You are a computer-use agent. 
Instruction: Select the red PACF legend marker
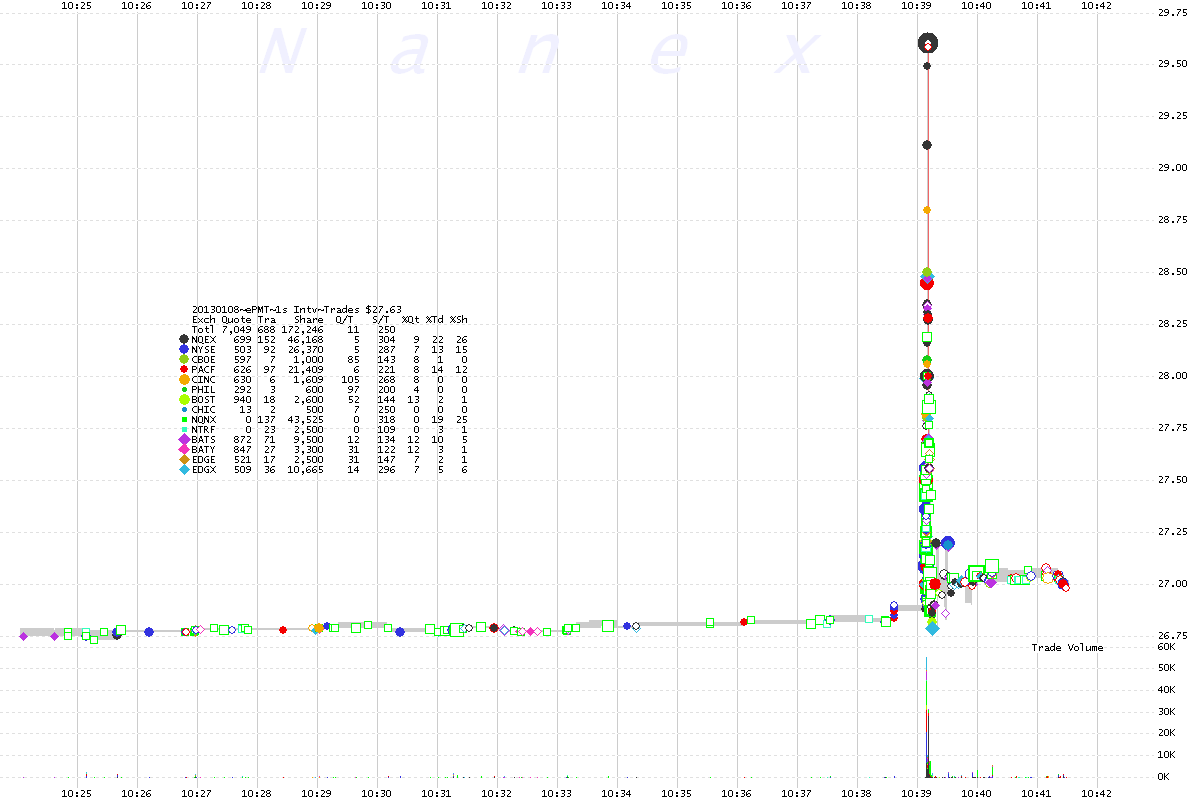pyautogui.click(x=183, y=369)
